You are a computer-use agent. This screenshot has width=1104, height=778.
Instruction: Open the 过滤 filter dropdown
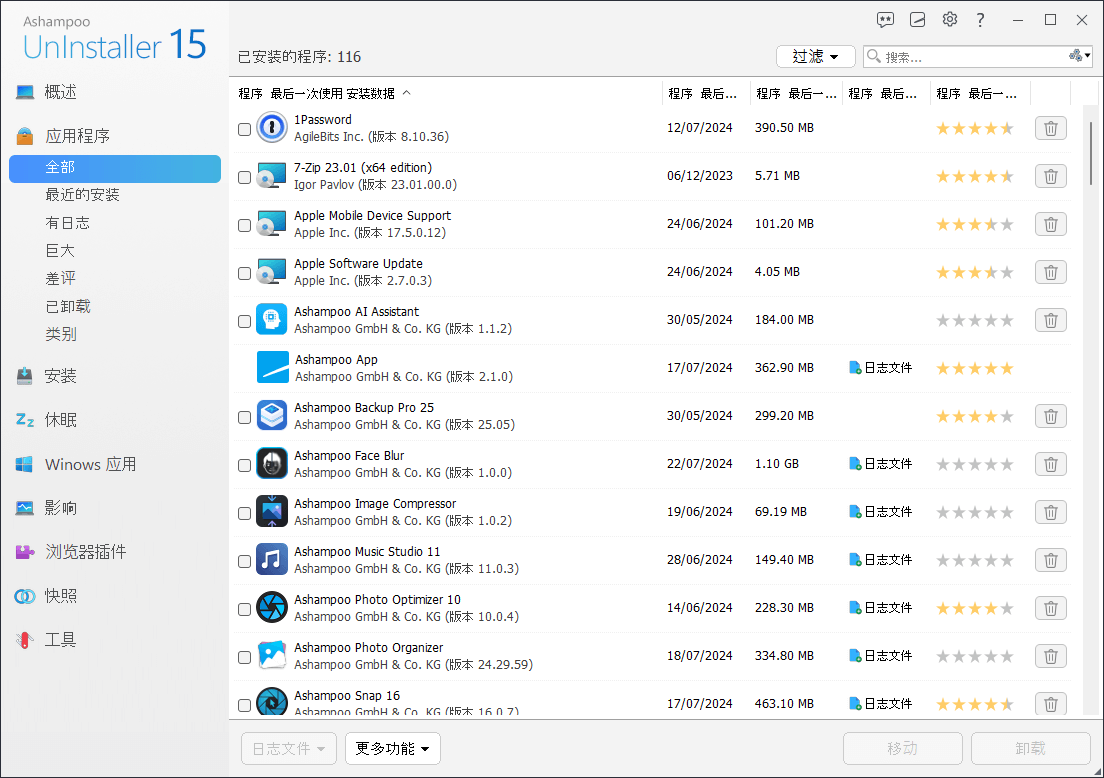point(815,56)
